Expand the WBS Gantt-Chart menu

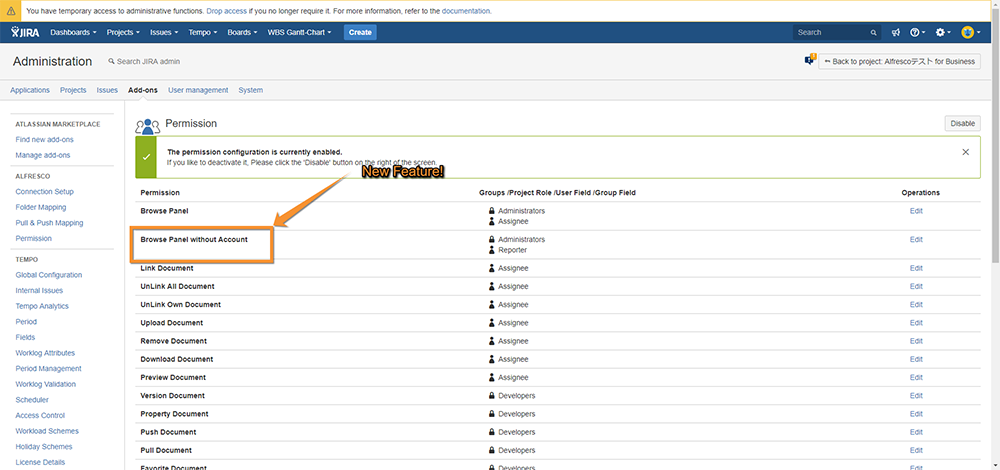[x=299, y=33]
